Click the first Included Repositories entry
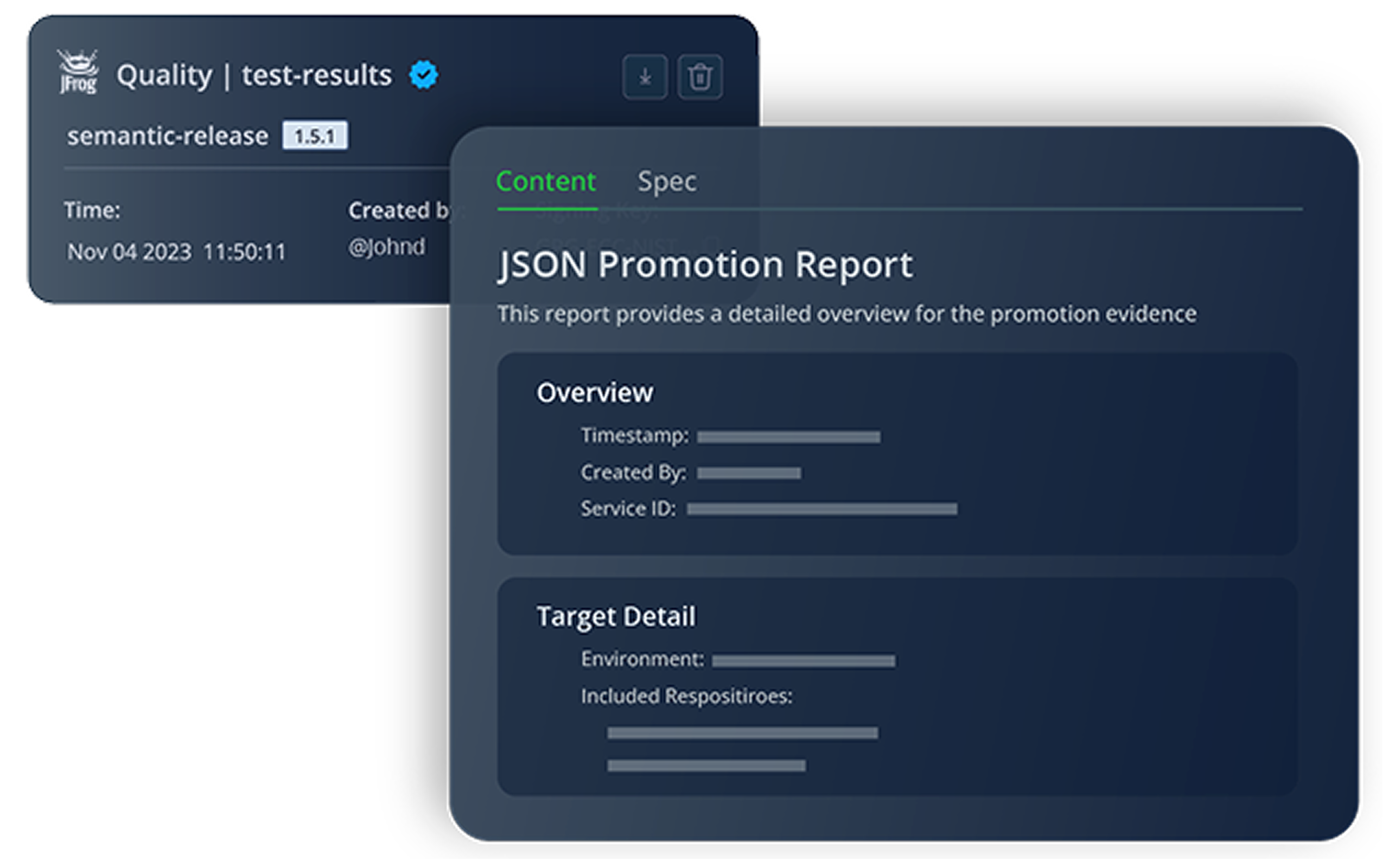Image resolution: width=1389 pixels, height=868 pixels. (742, 731)
